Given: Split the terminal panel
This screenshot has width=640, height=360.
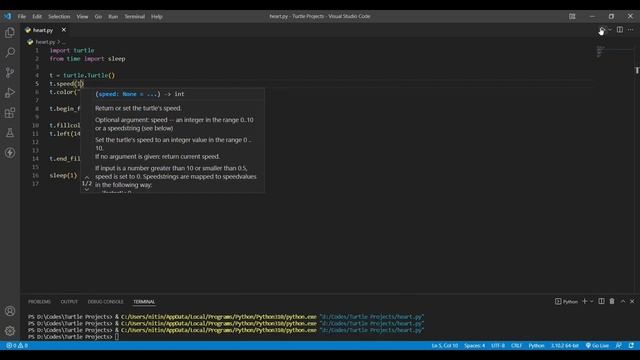Looking at the screenshot, I should pos(601,301).
